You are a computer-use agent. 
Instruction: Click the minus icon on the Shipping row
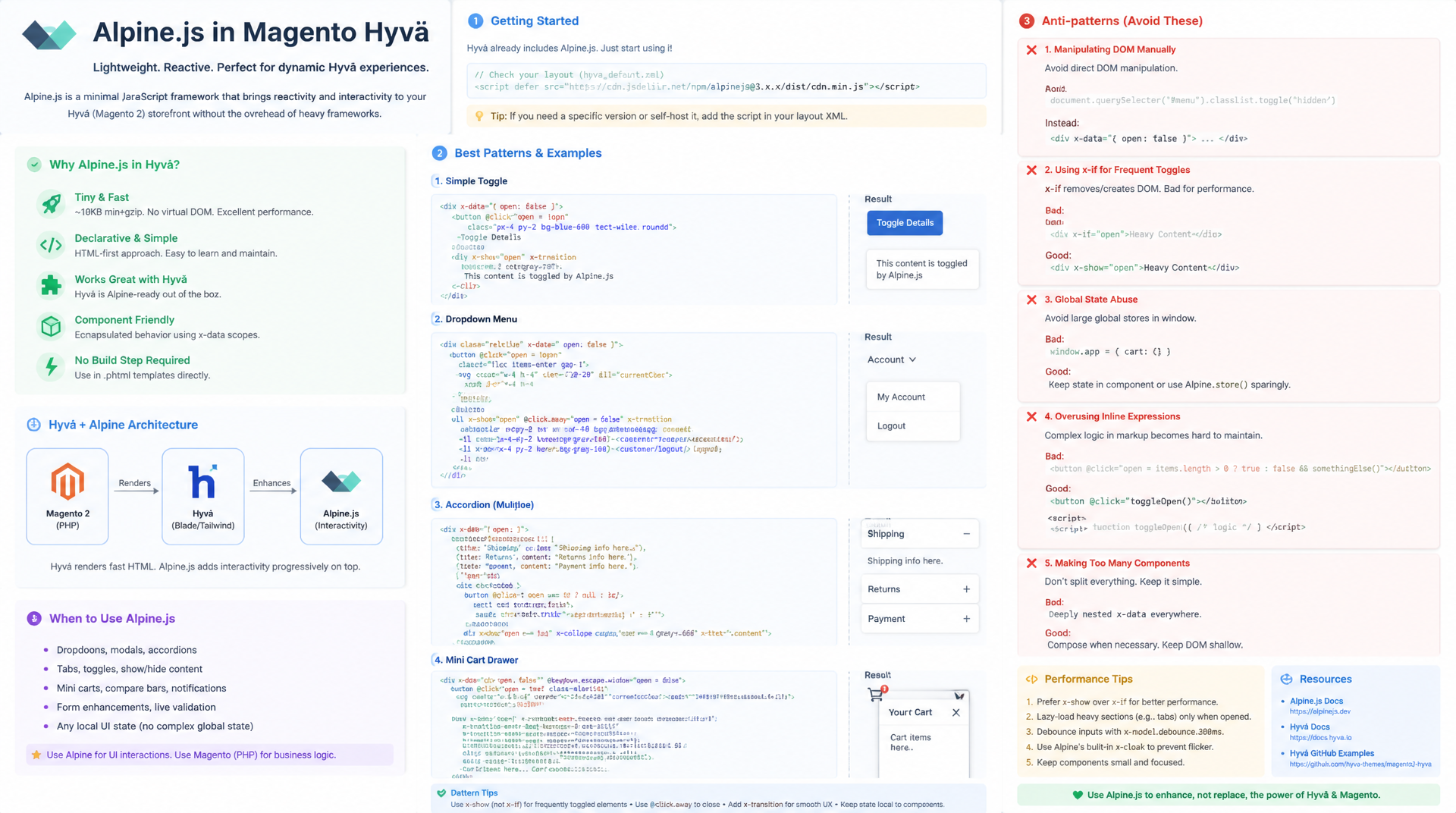point(966,534)
